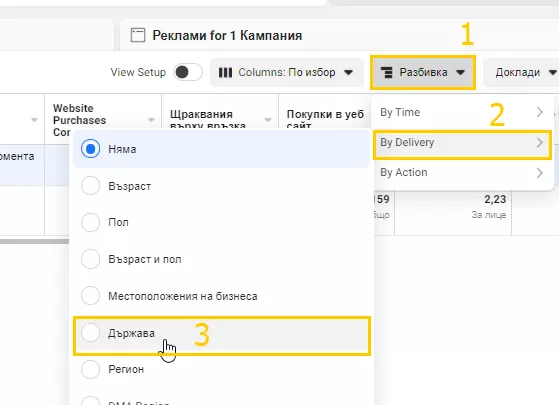Image resolution: width=559 pixels, height=405 pixels.
Task: Select the Пол radio option
Action: pos(91,222)
